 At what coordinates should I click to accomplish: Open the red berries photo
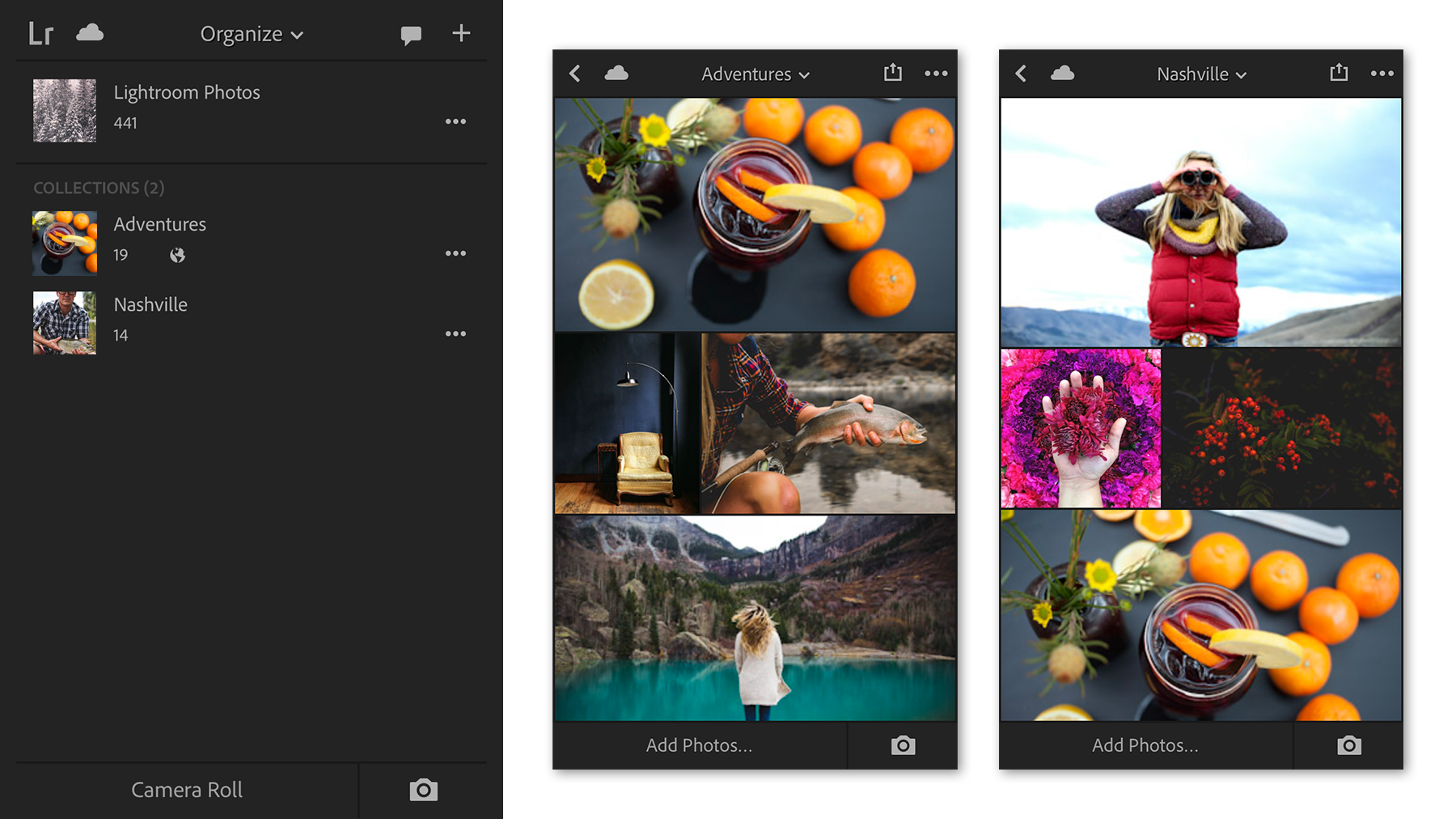click(x=1281, y=428)
